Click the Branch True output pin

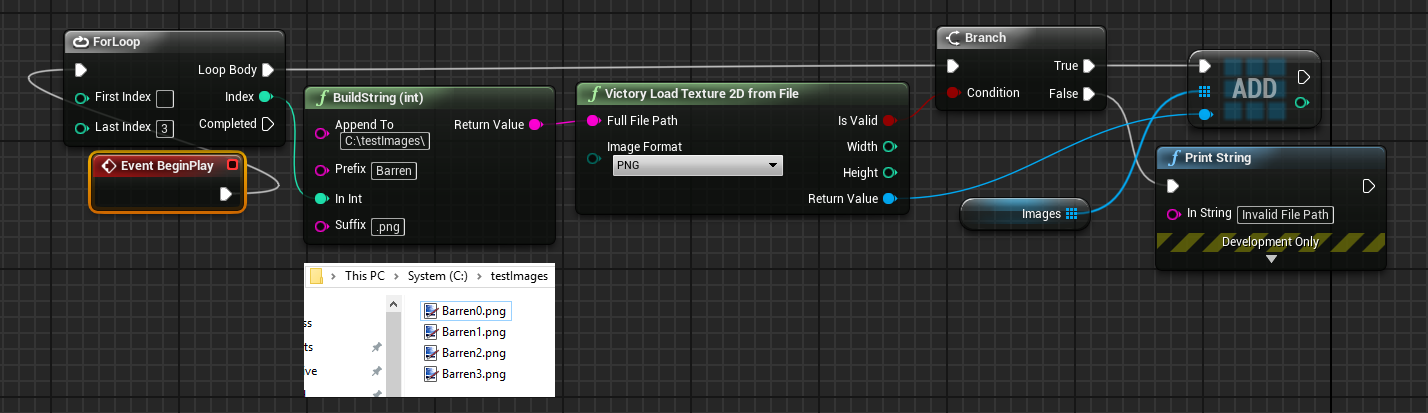point(1089,66)
